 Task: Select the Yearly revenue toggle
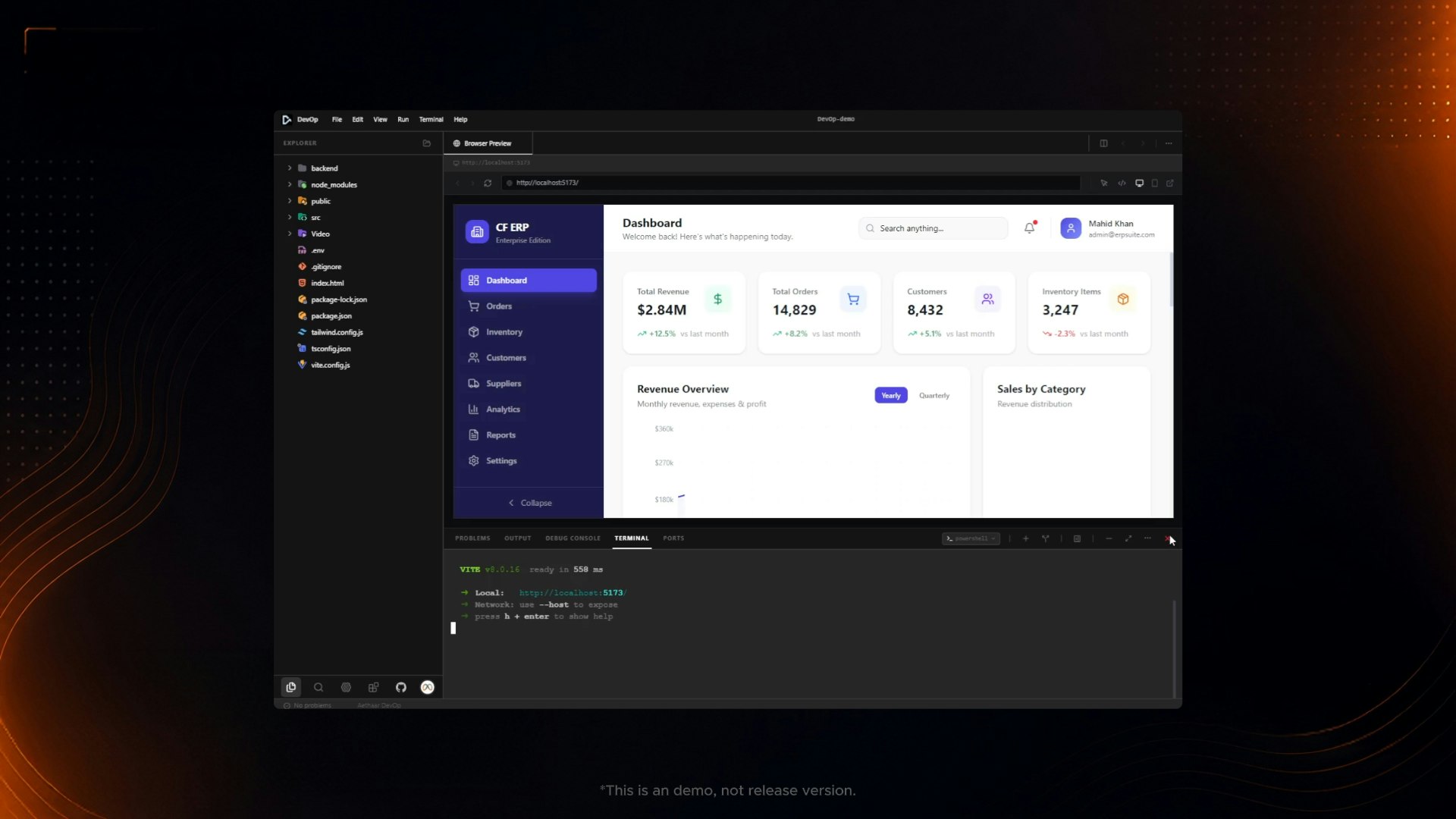point(891,395)
